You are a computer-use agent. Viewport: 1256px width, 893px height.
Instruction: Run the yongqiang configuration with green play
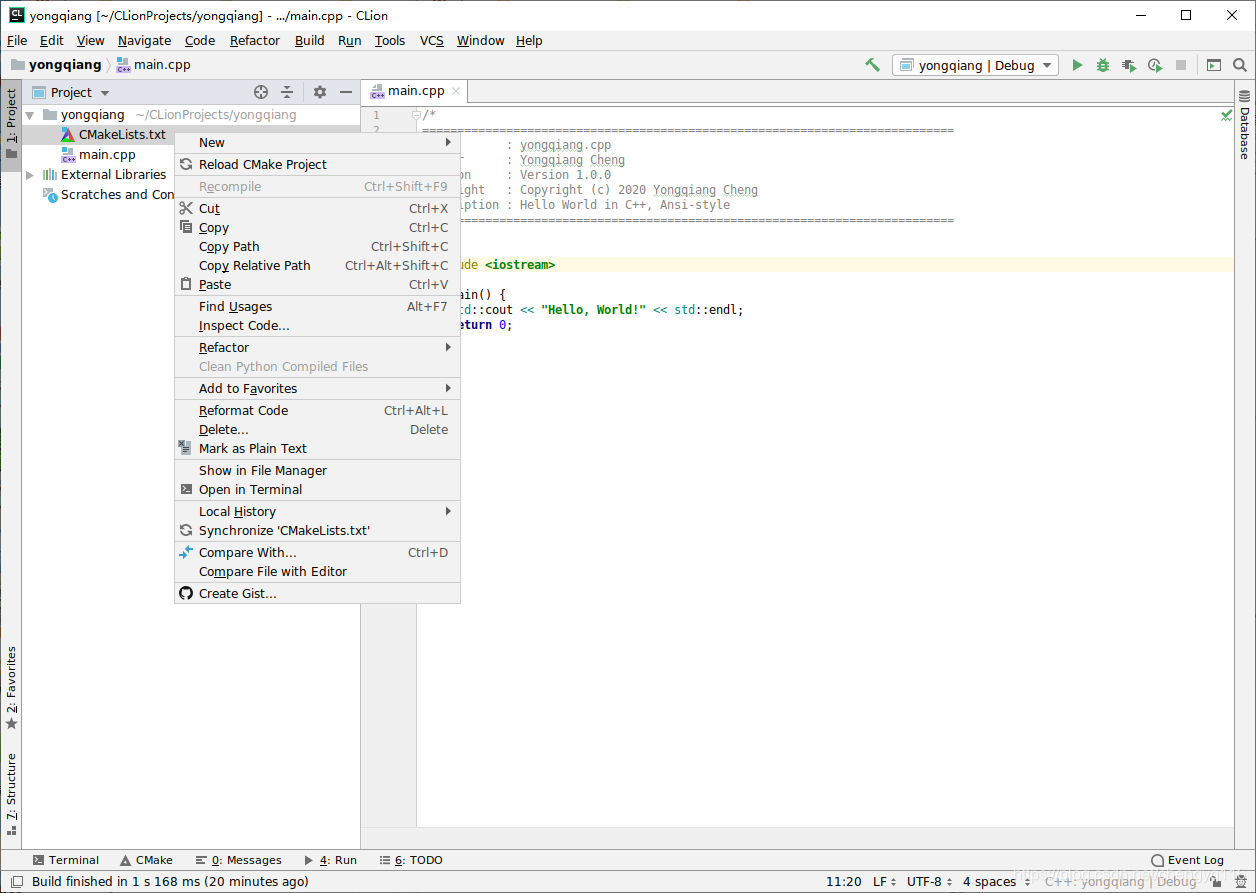pos(1077,65)
